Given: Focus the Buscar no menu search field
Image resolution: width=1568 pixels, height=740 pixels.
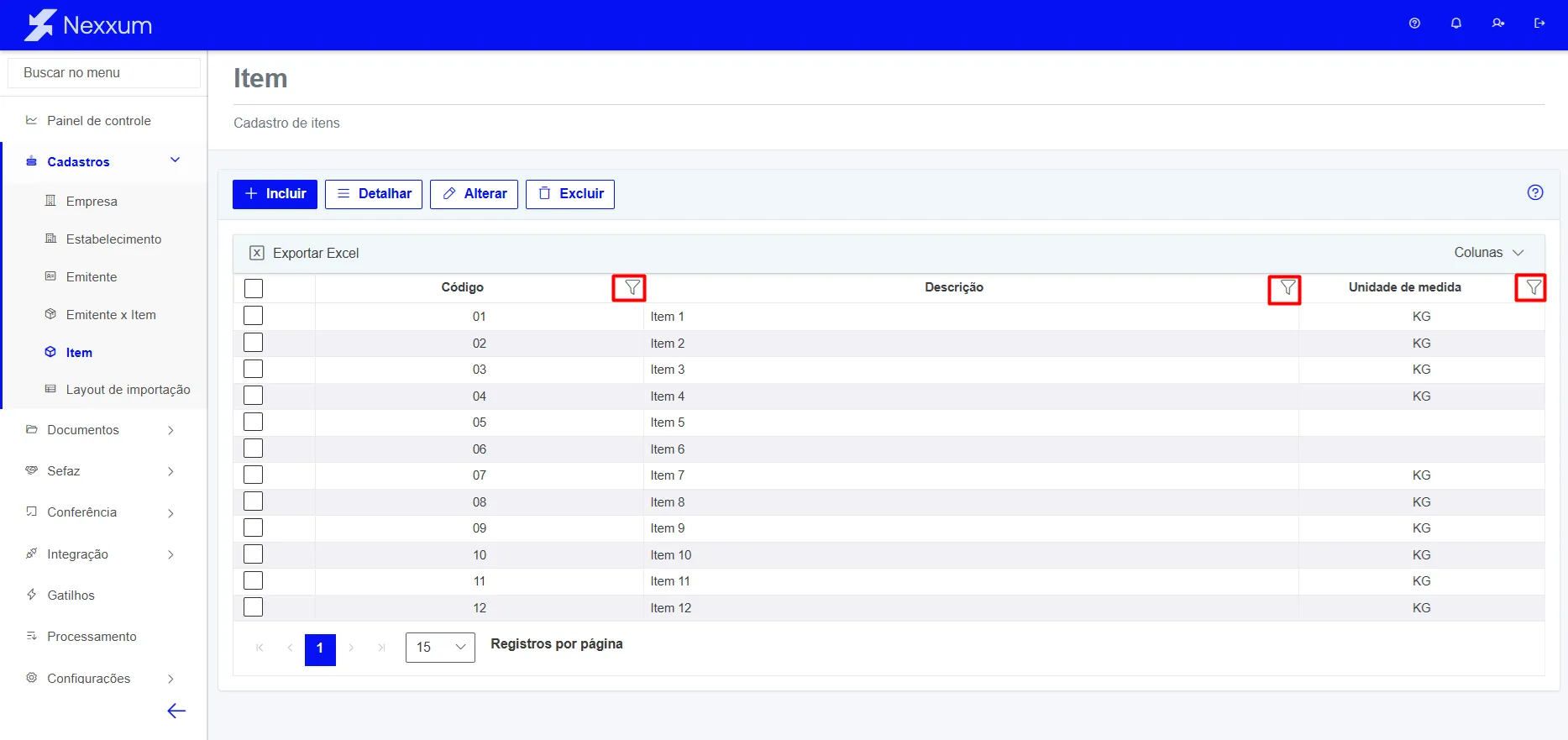Looking at the screenshot, I should click(104, 73).
